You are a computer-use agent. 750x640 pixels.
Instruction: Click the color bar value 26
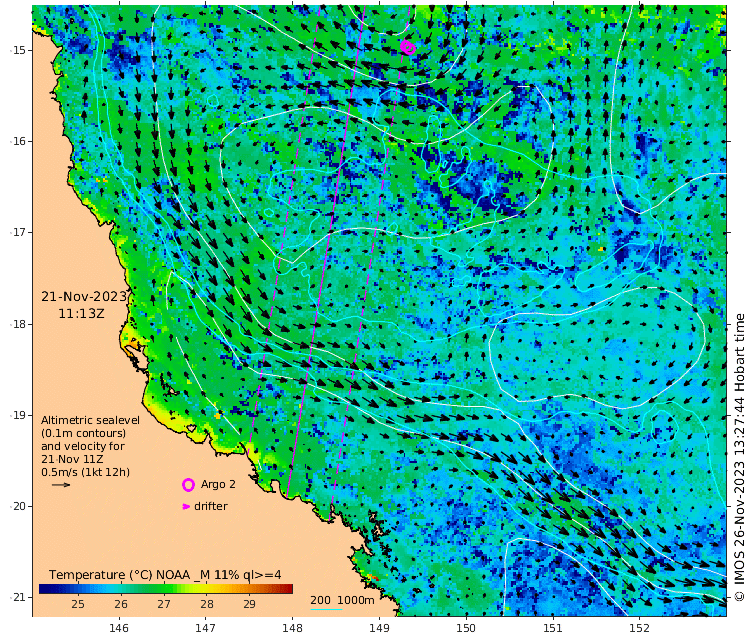121,604
